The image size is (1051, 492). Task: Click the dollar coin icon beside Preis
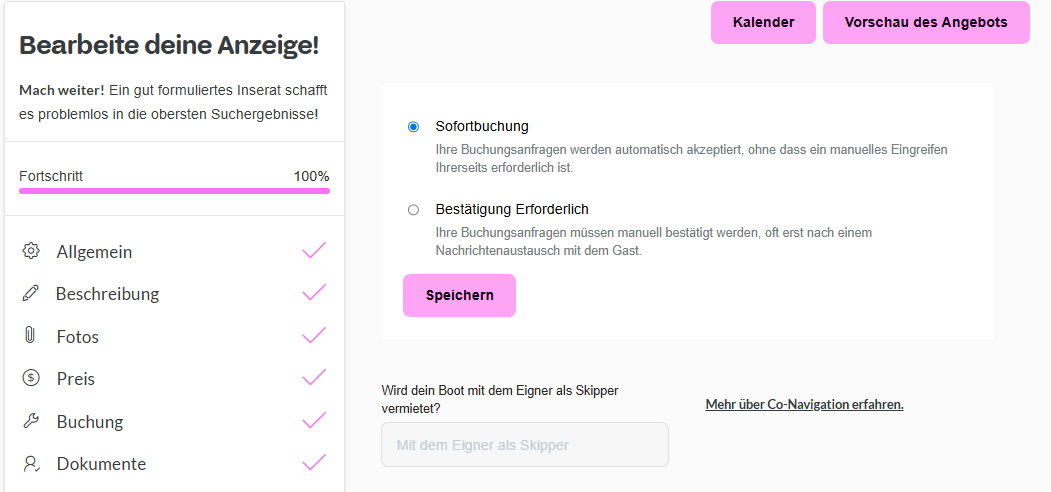click(x=31, y=378)
